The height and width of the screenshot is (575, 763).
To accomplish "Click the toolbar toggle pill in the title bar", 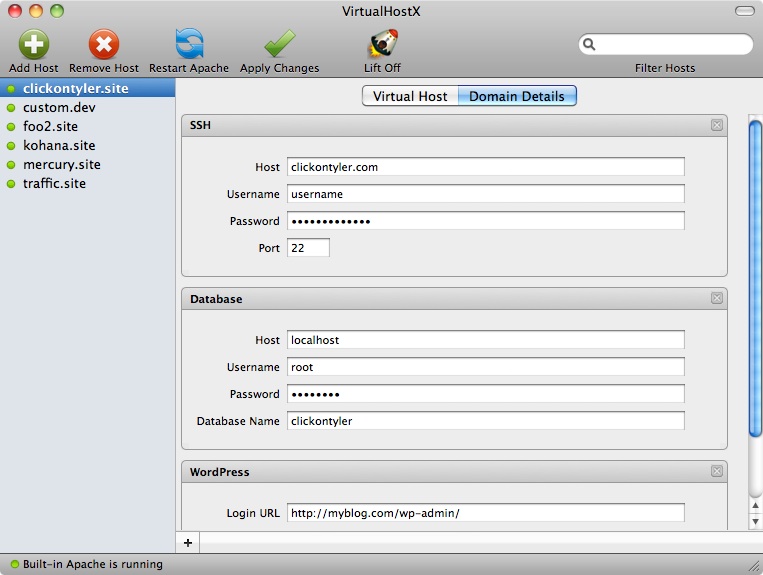I will (x=745, y=12).
